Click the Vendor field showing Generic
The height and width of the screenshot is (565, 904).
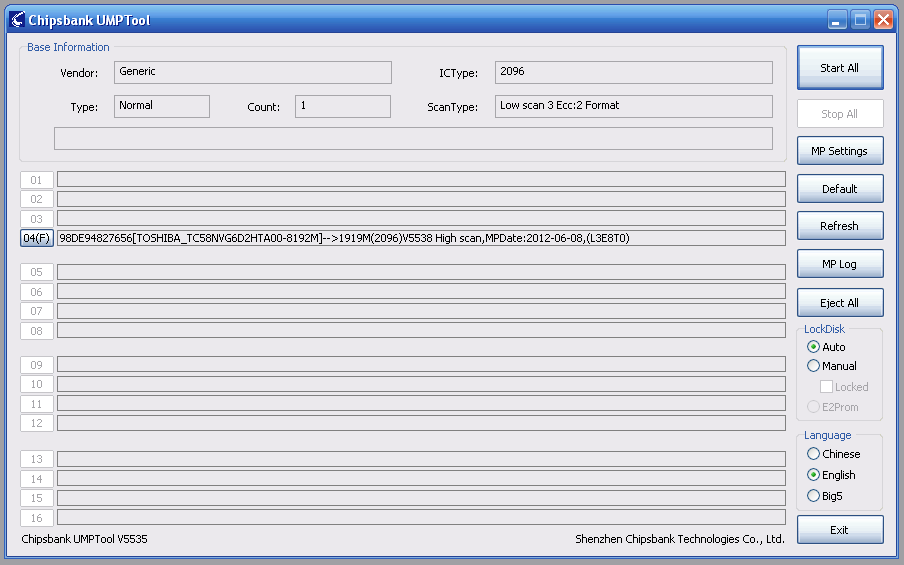pos(253,72)
